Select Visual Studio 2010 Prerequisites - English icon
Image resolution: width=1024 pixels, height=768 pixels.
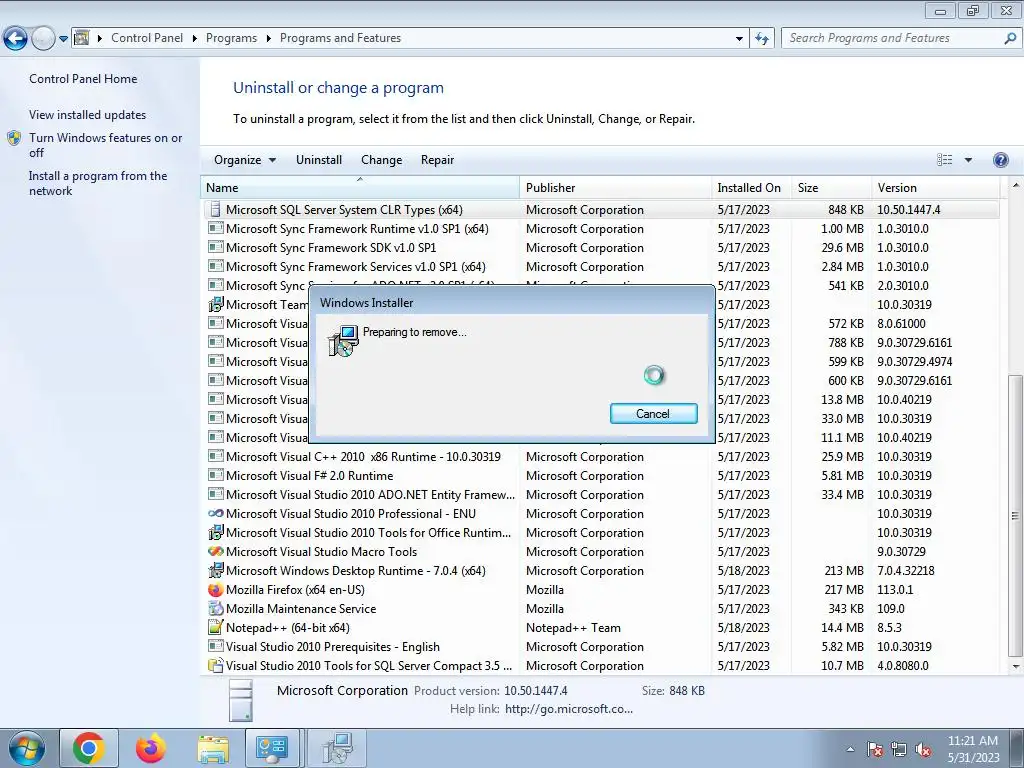click(x=215, y=647)
